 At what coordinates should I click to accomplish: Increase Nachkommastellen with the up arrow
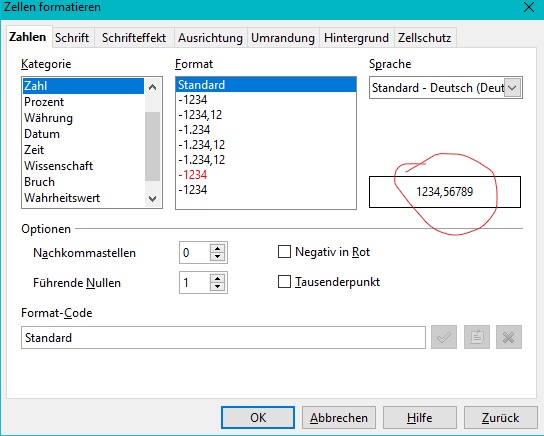(x=218, y=248)
